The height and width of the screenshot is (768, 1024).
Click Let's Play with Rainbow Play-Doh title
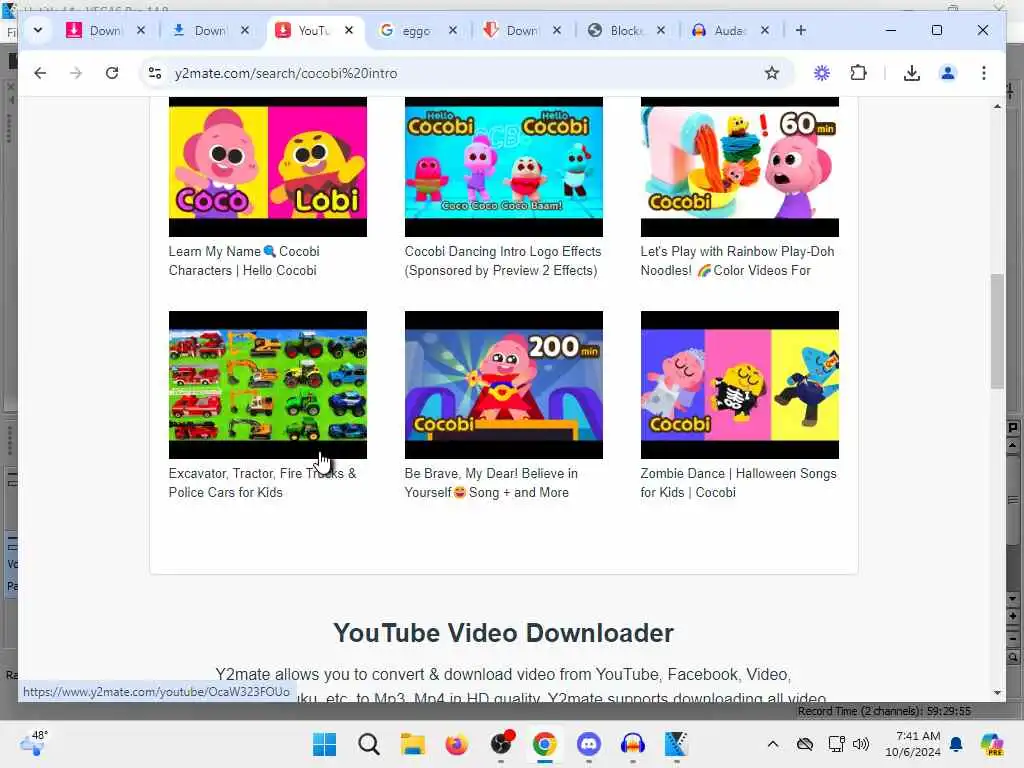coord(737,261)
